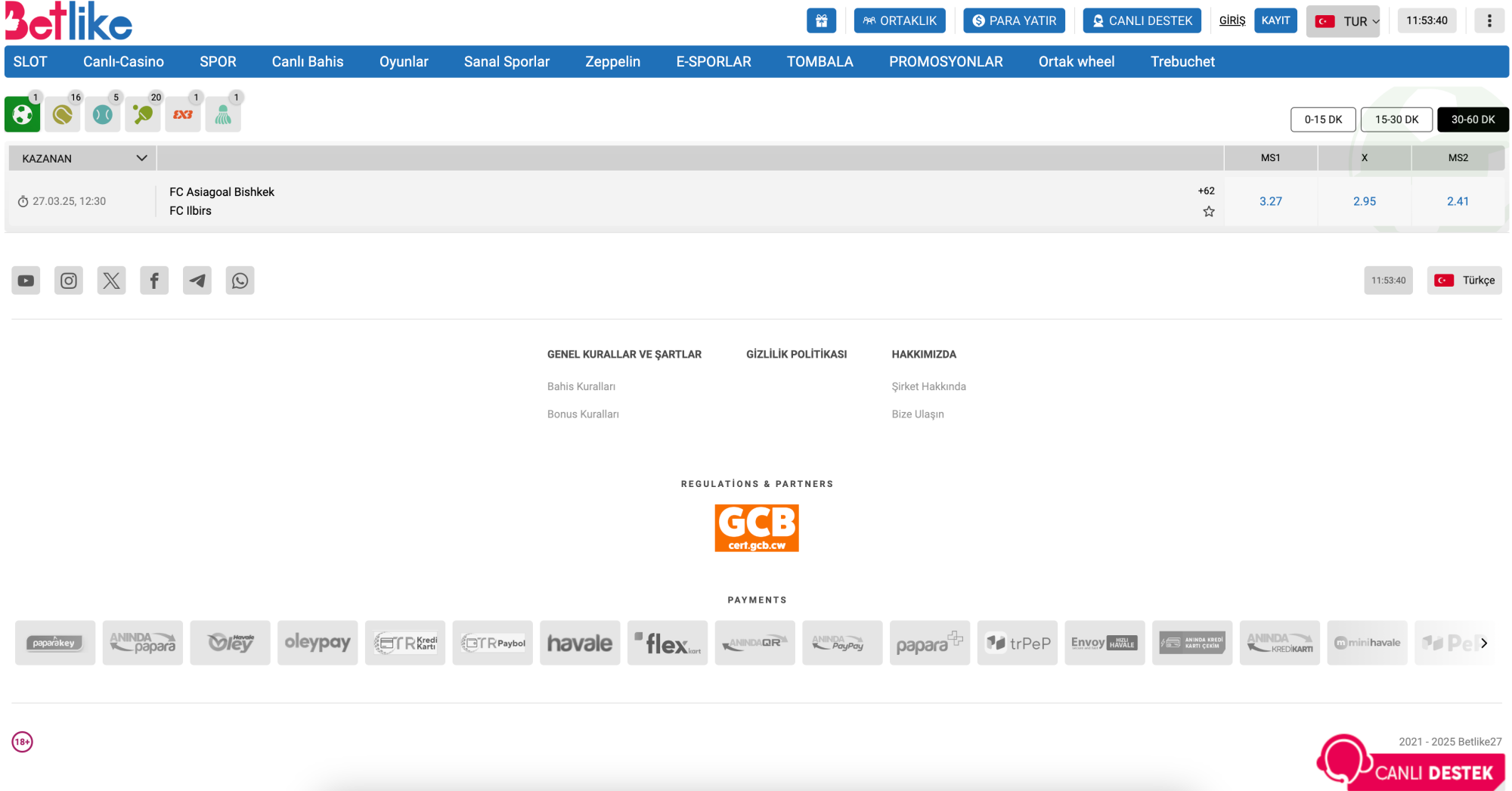
Task: Favorite the FC Asiagoal Bishkek match star
Action: pyautogui.click(x=1209, y=212)
